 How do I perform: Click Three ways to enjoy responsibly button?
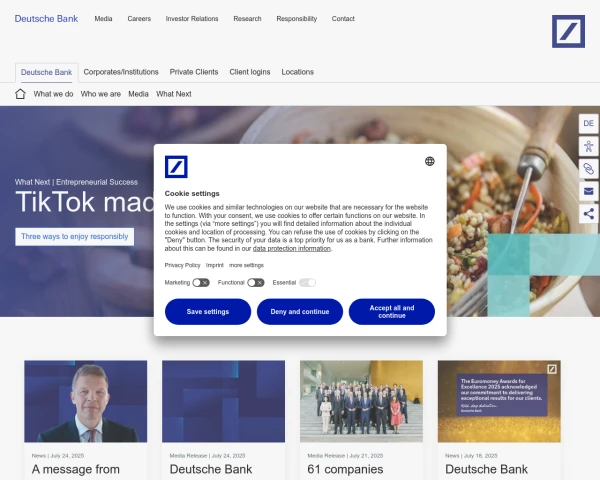(75, 237)
